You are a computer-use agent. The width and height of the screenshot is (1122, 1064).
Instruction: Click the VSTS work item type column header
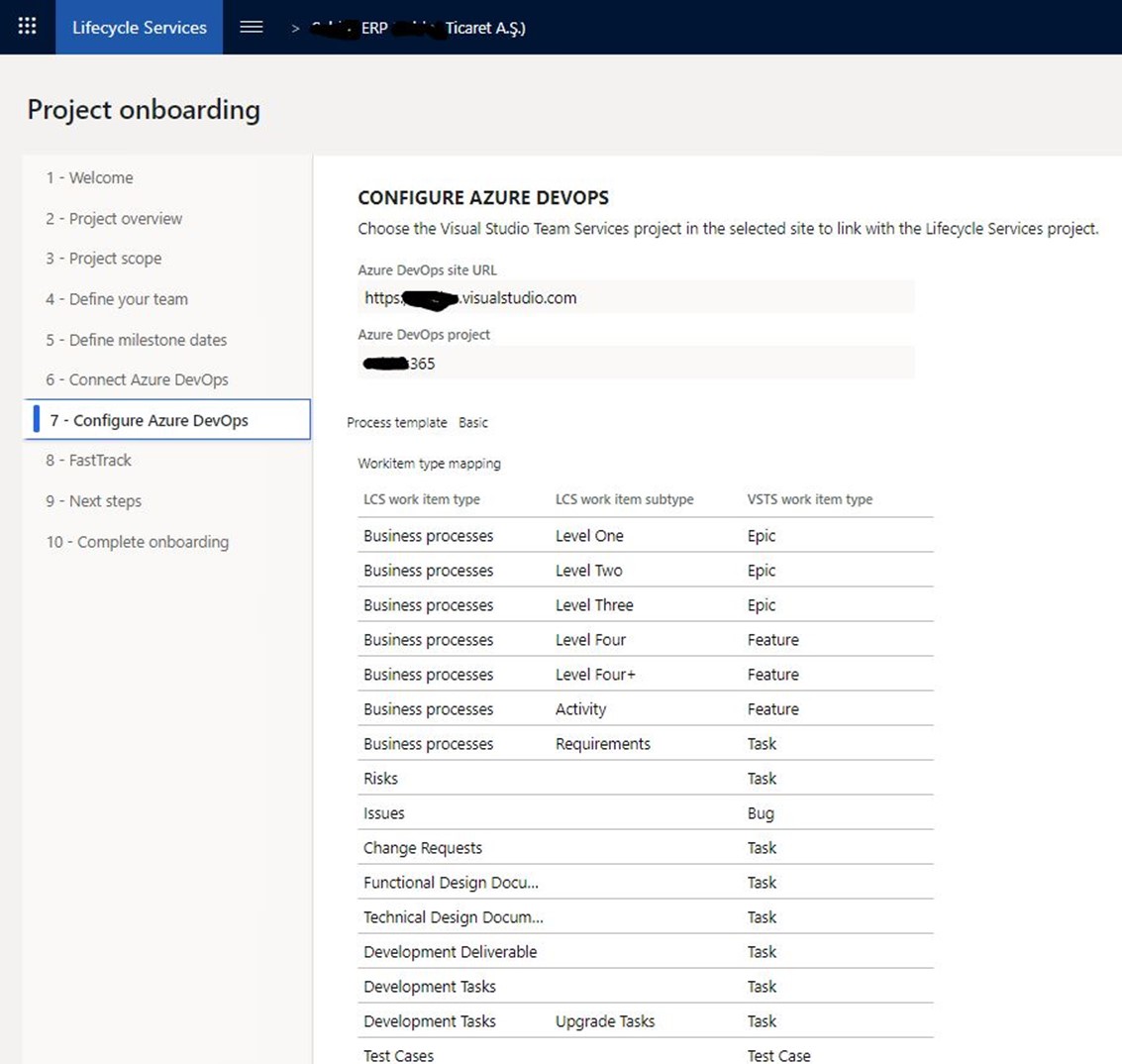tap(810, 499)
